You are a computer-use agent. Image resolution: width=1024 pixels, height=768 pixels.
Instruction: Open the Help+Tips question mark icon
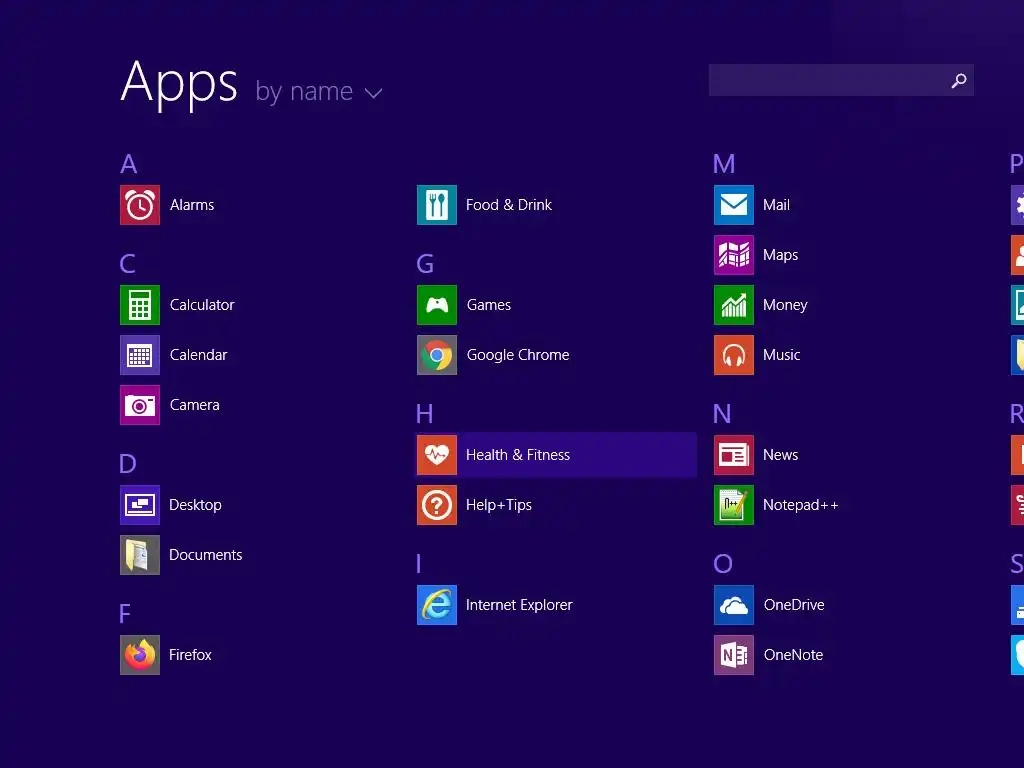pos(437,505)
